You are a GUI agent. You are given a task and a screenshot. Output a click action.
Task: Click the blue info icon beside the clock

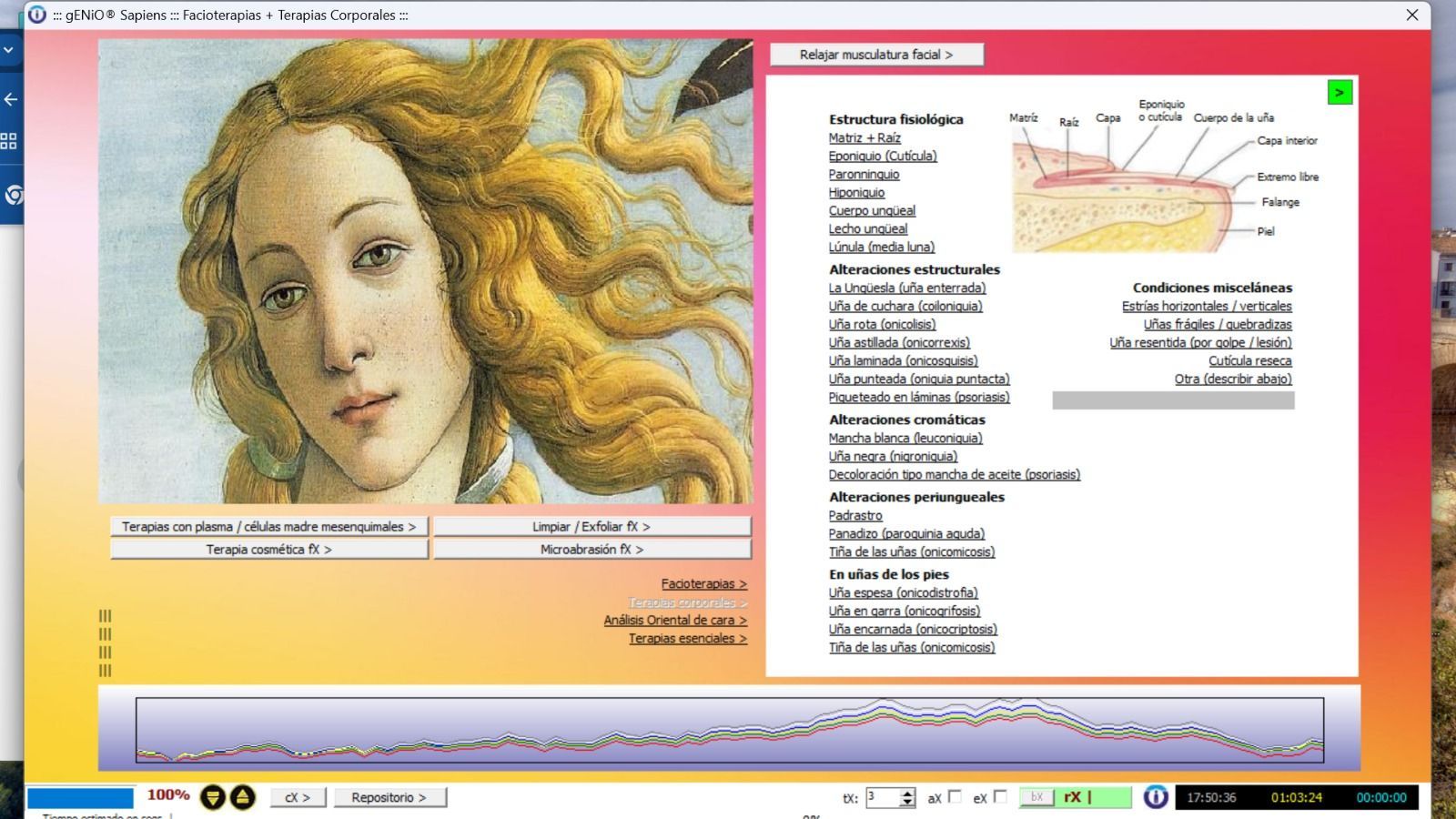[1155, 797]
